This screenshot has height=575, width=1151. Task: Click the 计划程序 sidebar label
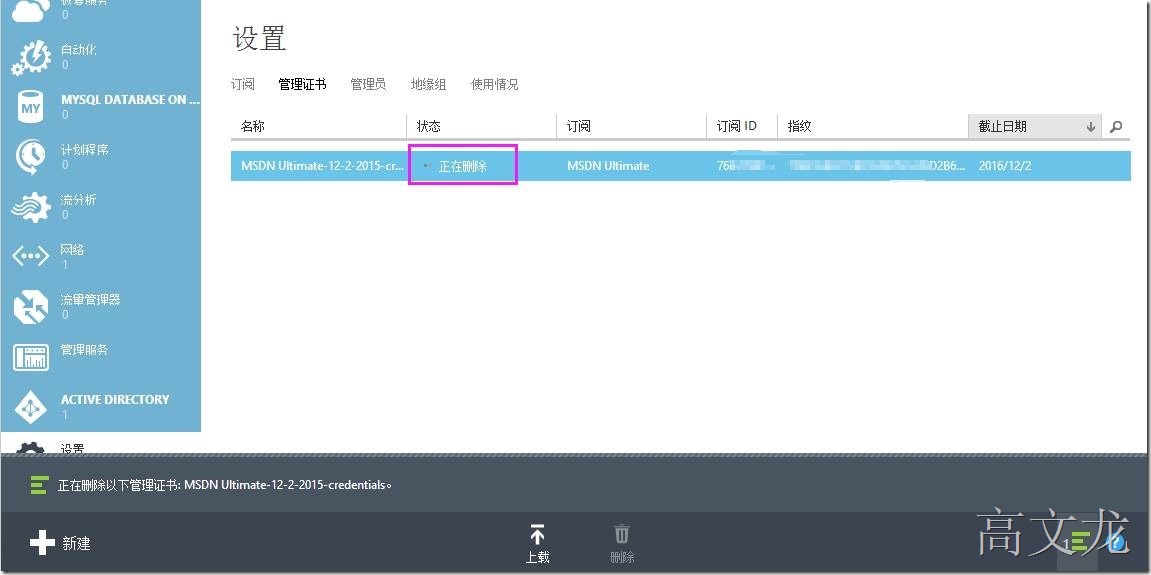coord(84,150)
